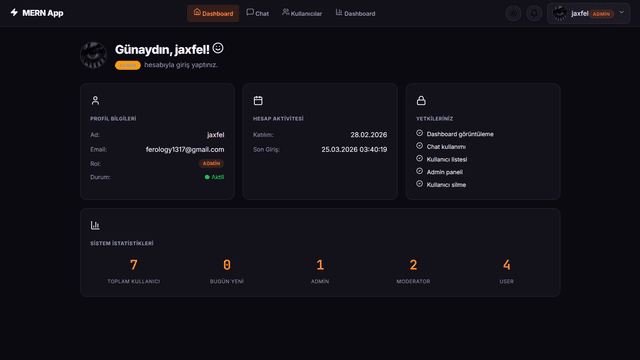Click the HESAP AKTİVİTESİ card title
This screenshot has height=360, width=640.
(x=278, y=118)
